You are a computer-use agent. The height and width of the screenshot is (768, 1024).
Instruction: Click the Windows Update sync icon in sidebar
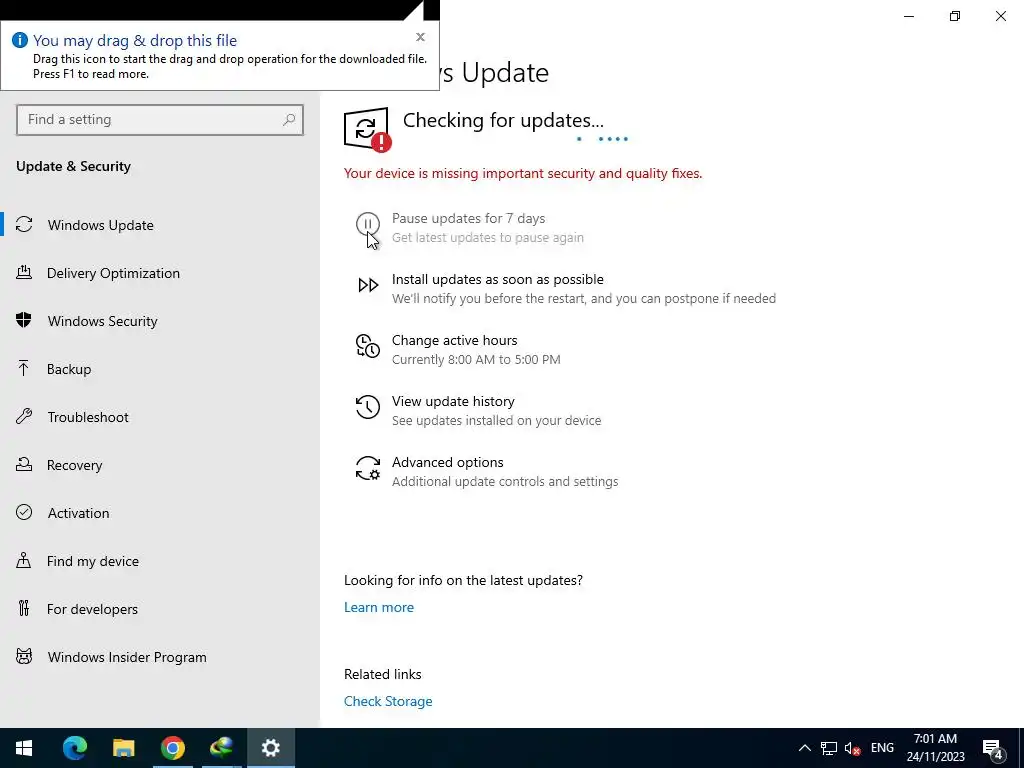(24, 225)
